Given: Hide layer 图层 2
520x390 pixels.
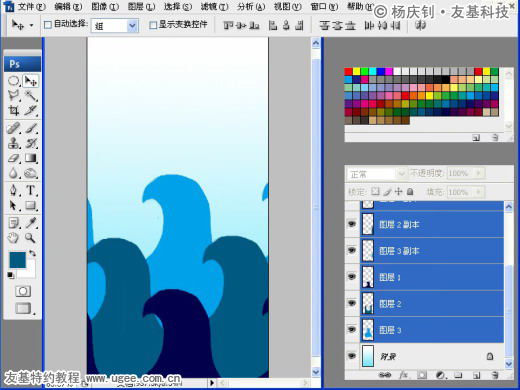Looking at the screenshot, I should [x=352, y=303].
